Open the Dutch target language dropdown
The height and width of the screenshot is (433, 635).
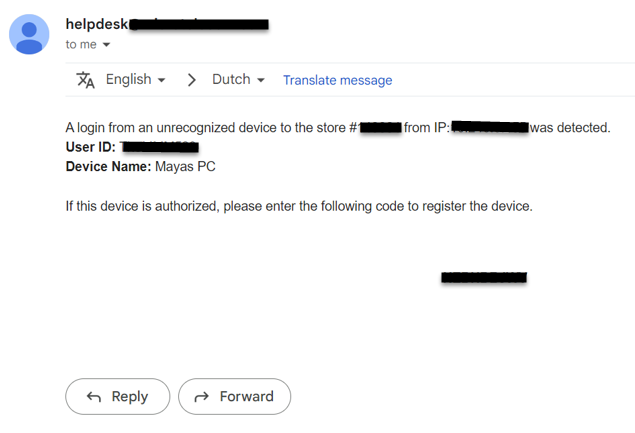pos(239,79)
